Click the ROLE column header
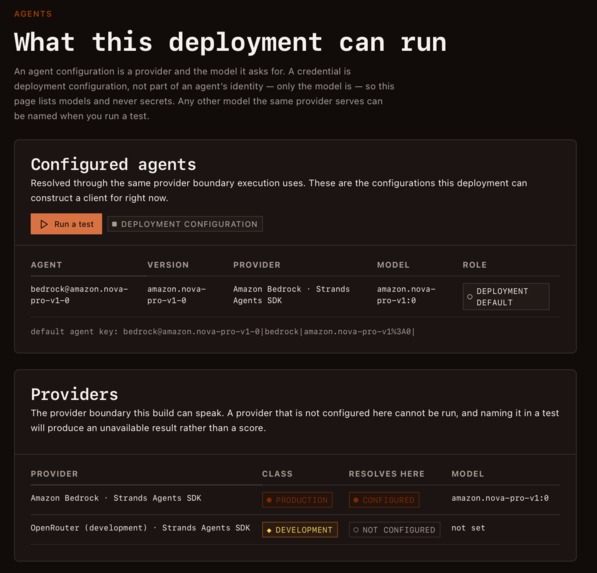597x573 pixels. (474, 265)
